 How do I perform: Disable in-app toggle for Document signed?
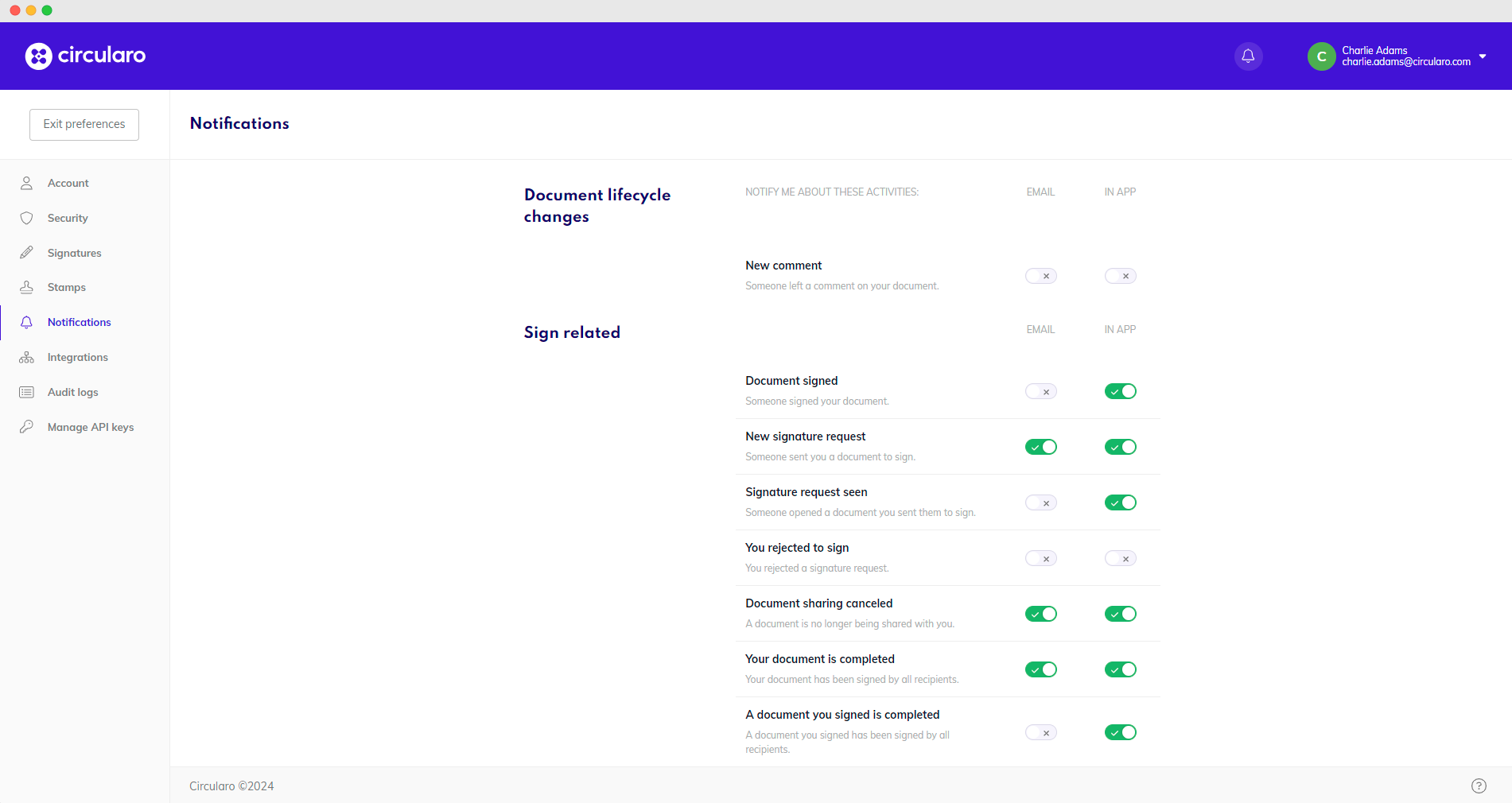1120,391
